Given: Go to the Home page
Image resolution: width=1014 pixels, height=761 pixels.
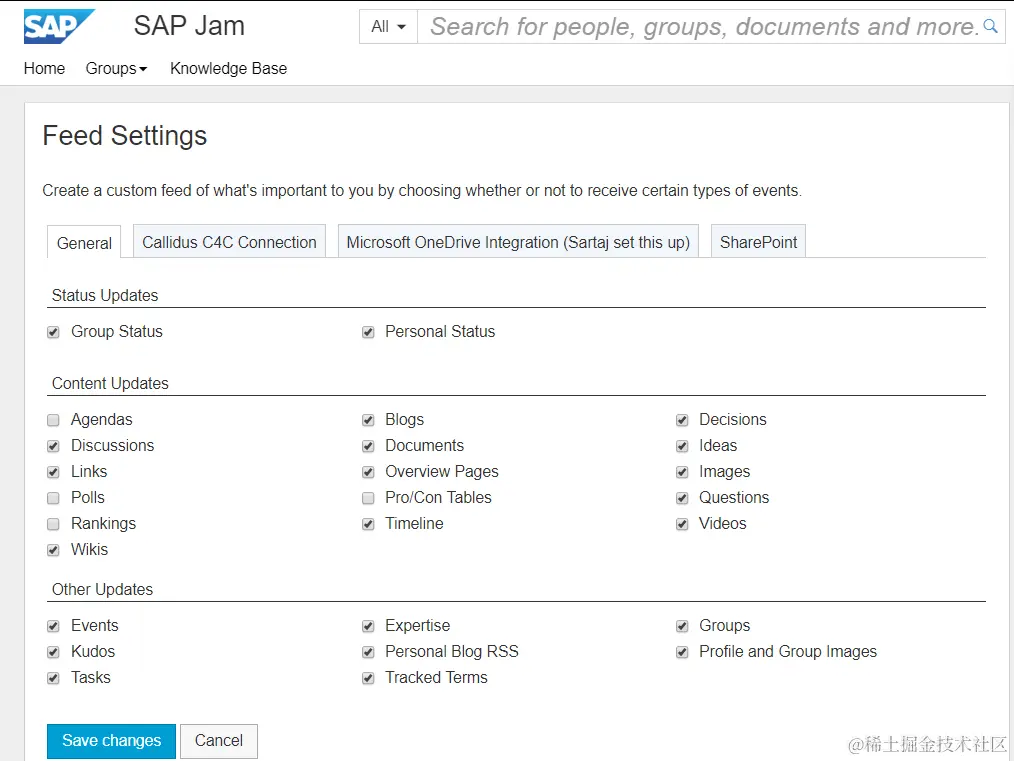Looking at the screenshot, I should pos(44,69).
